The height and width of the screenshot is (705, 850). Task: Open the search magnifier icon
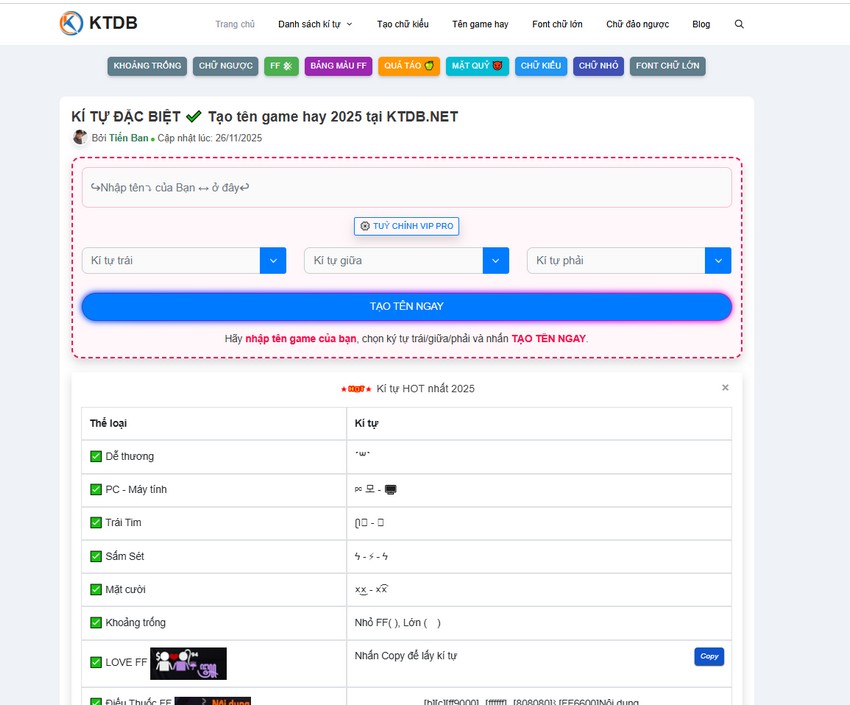tap(739, 24)
